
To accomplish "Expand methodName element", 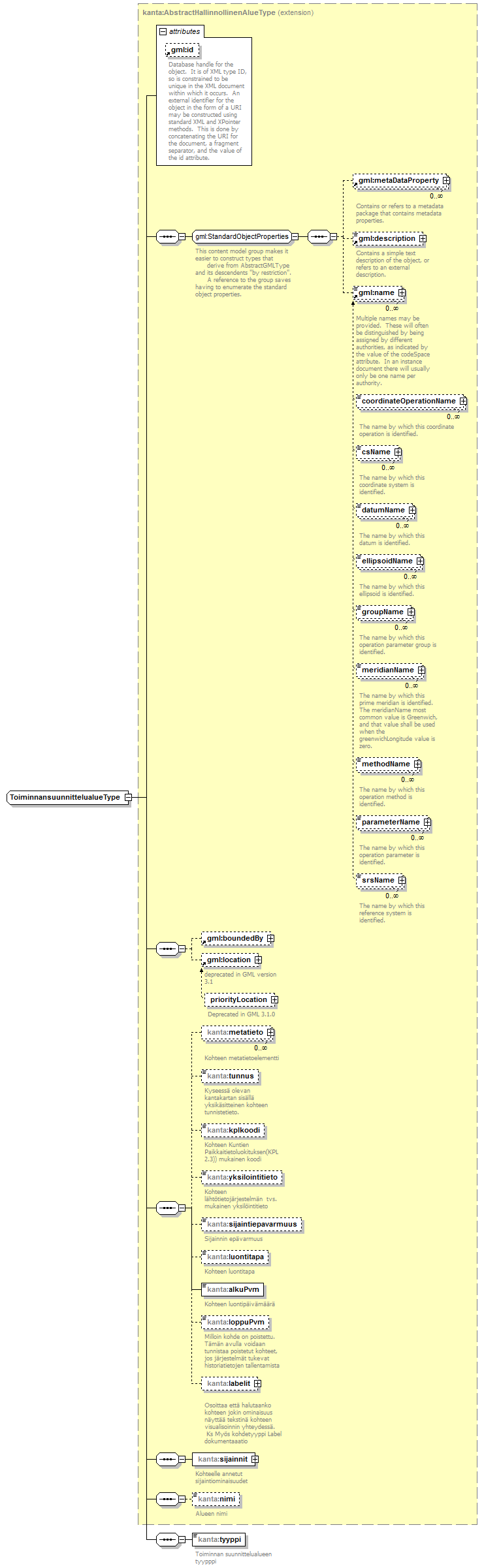I will 417,764.
